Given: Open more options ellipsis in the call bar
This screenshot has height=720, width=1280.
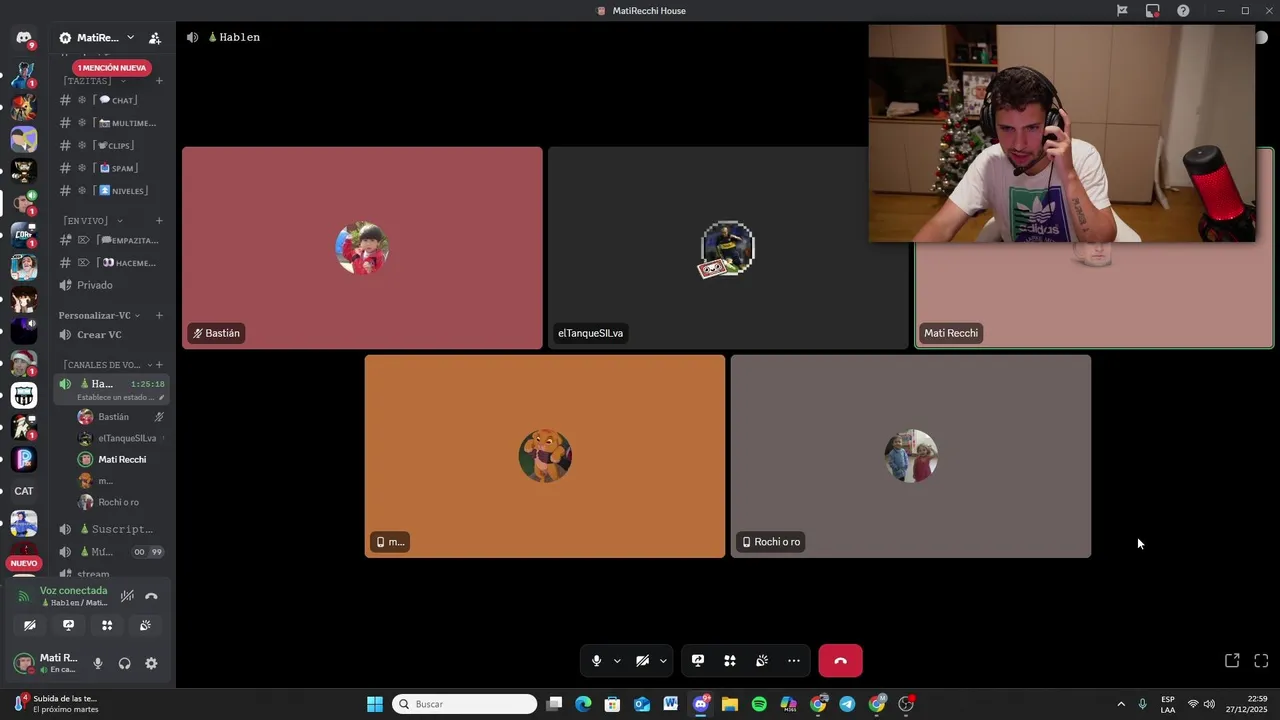Looking at the screenshot, I should pyautogui.click(x=794, y=661).
